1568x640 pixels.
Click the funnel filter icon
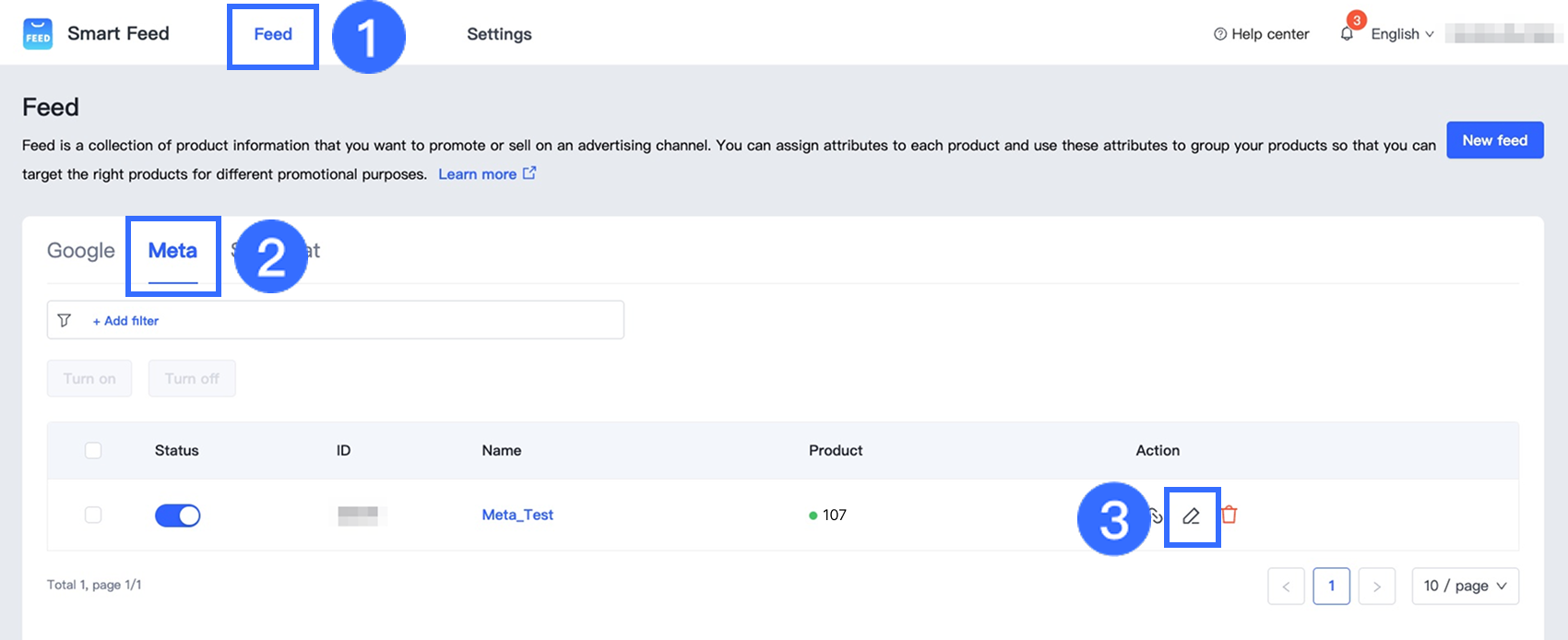pos(65,320)
